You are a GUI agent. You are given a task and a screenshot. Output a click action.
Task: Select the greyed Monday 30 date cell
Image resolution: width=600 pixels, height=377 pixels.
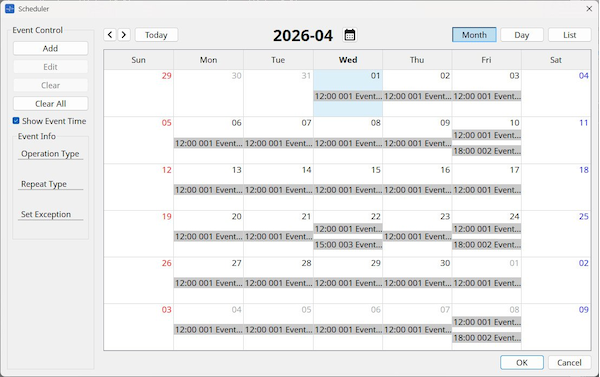click(209, 93)
